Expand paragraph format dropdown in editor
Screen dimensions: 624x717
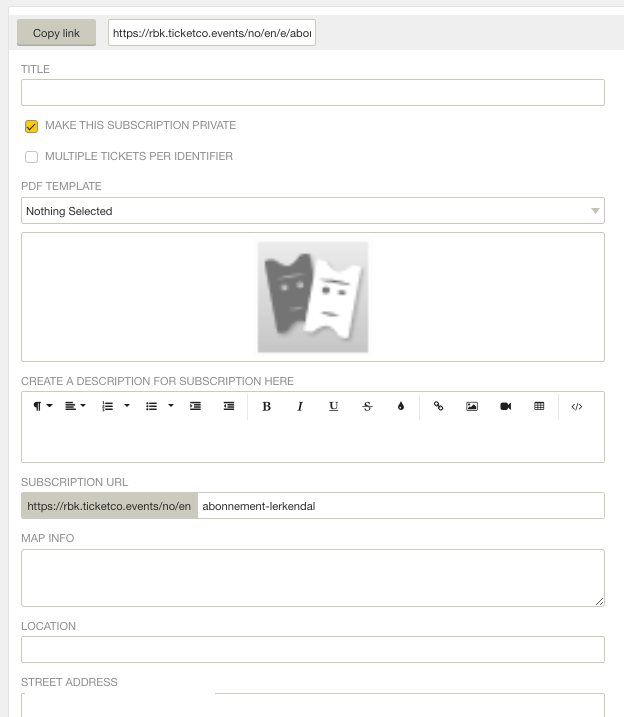click(43, 406)
